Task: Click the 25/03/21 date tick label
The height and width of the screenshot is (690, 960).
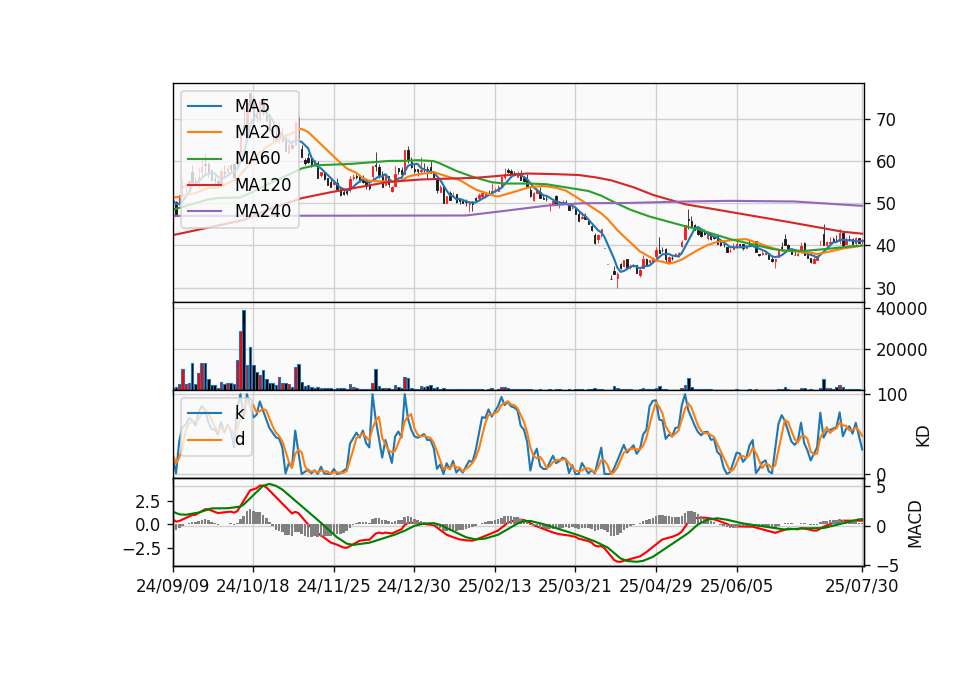Action: (x=575, y=586)
